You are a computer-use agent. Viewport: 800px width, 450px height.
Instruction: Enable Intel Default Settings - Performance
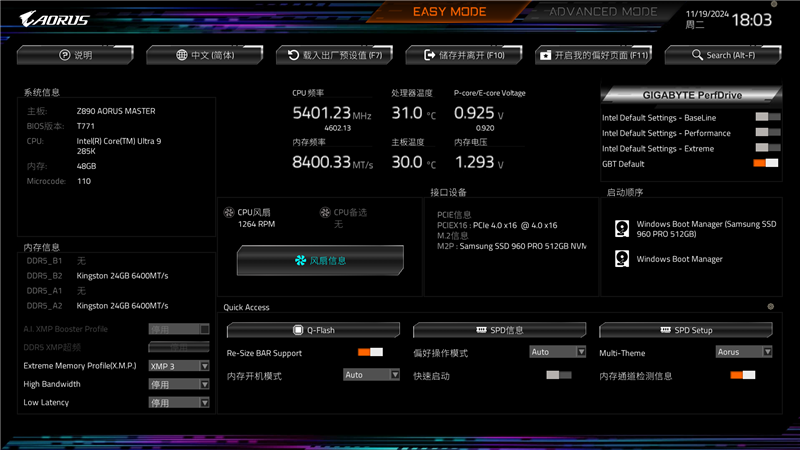(768, 132)
